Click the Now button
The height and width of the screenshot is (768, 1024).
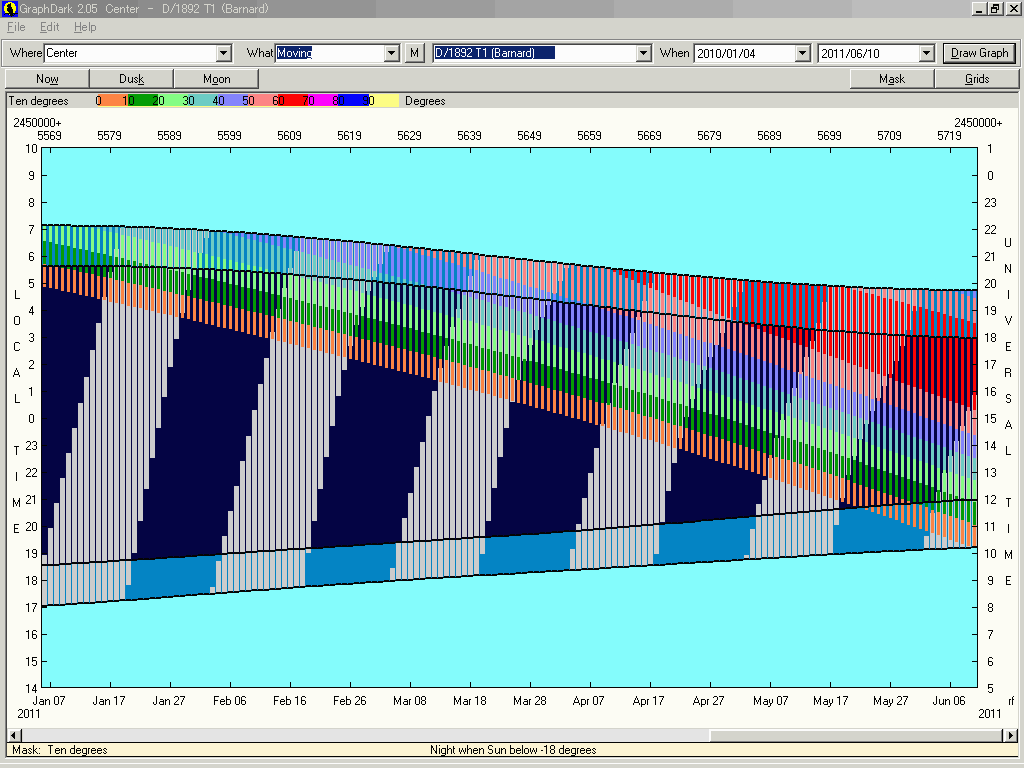[x=47, y=78]
